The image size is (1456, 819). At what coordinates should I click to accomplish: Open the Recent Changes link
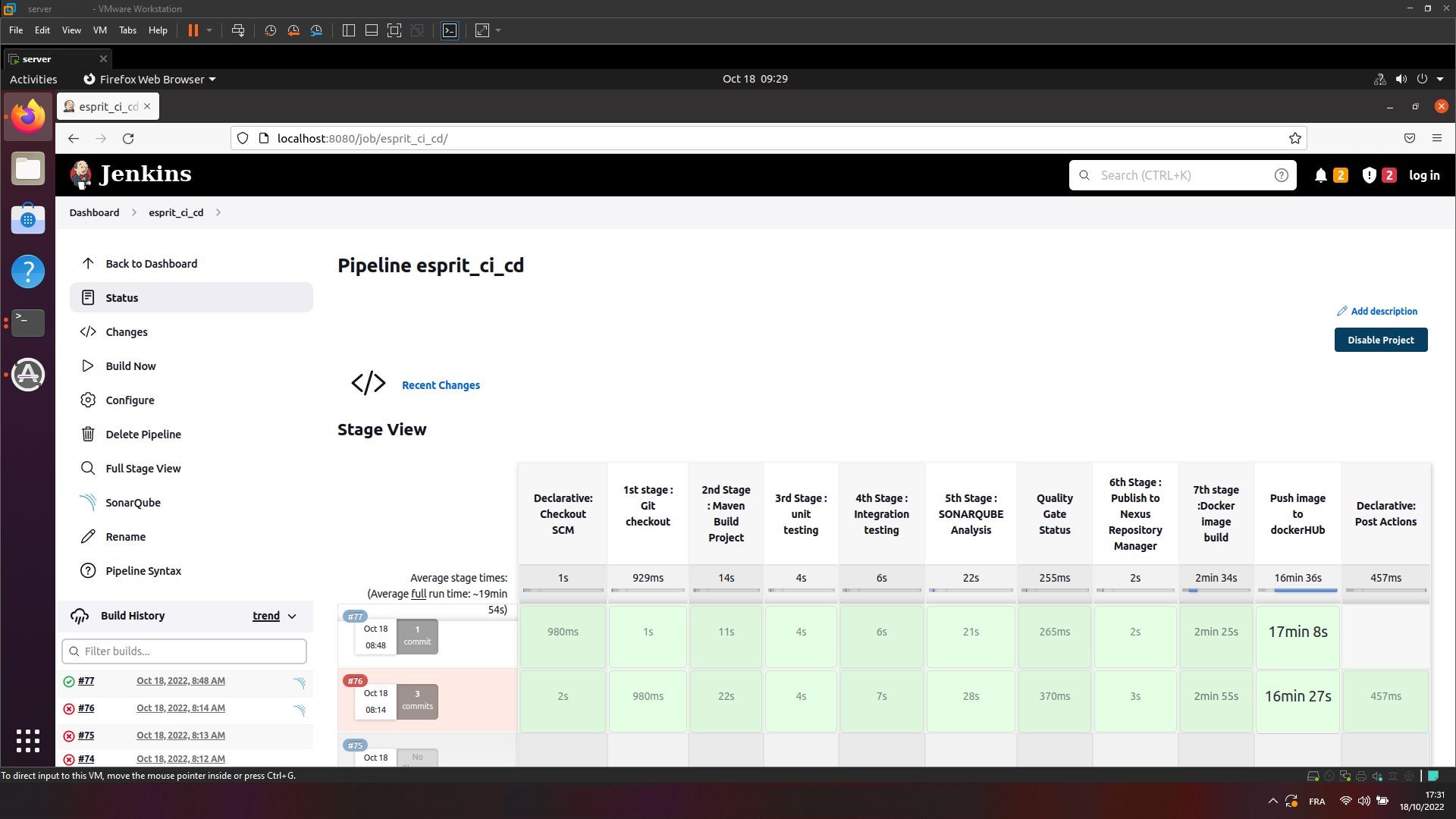(441, 385)
